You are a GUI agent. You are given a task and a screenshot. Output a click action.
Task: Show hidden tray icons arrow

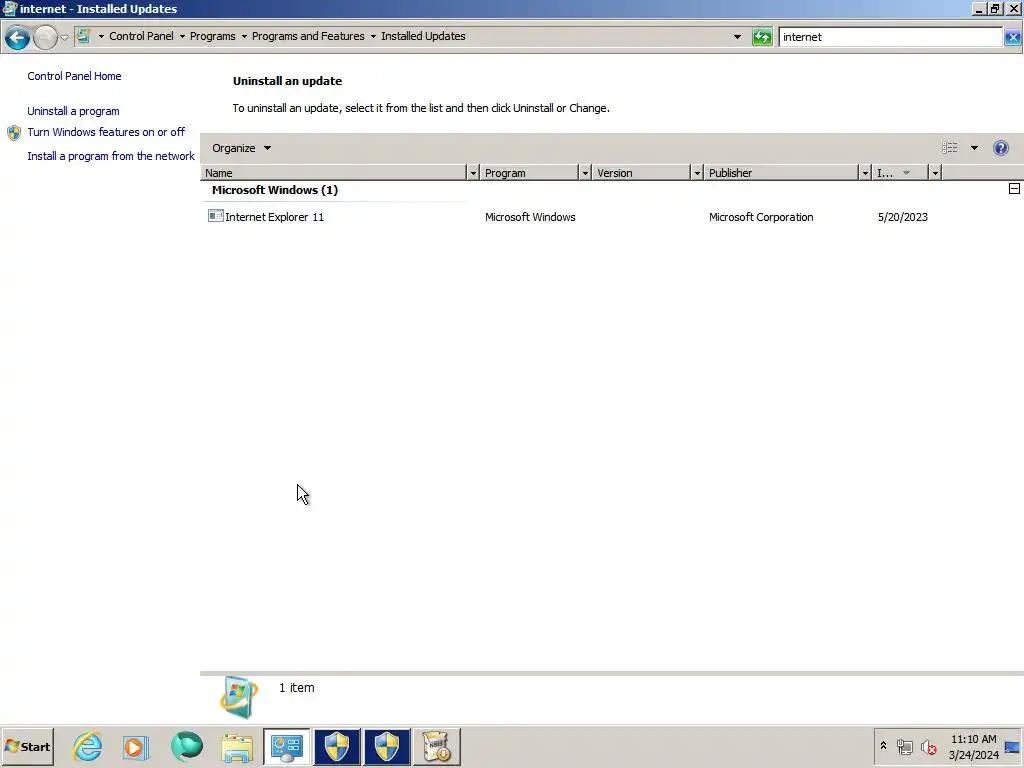click(884, 746)
